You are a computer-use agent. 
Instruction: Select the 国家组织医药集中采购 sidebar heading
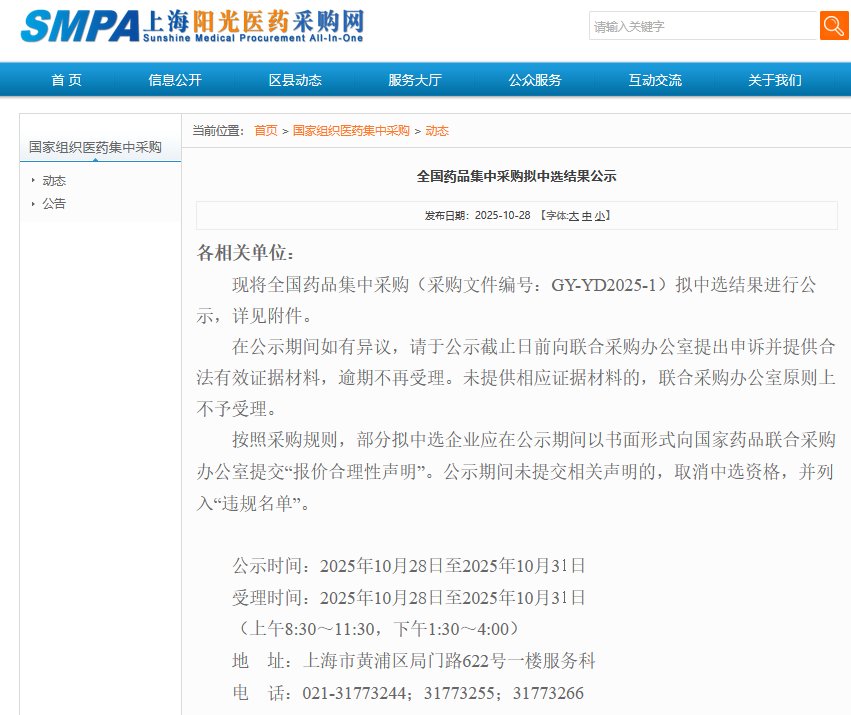[95, 147]
